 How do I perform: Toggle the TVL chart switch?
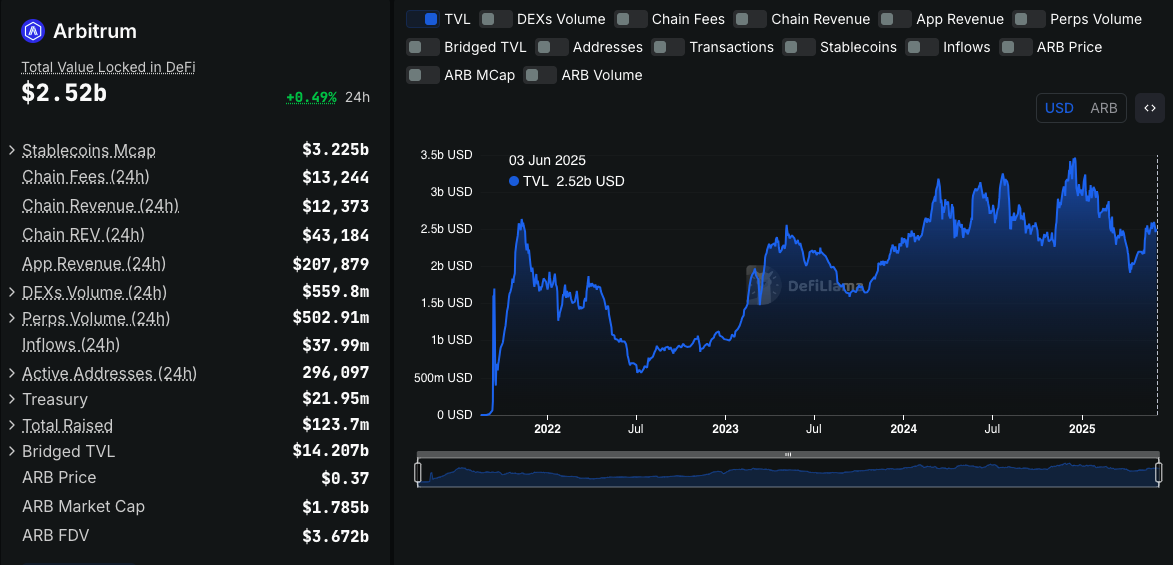(x=423, y=19)
